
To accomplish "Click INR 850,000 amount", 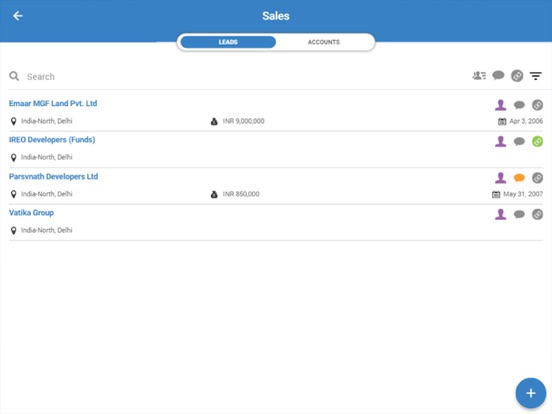I will click(241, 194).
